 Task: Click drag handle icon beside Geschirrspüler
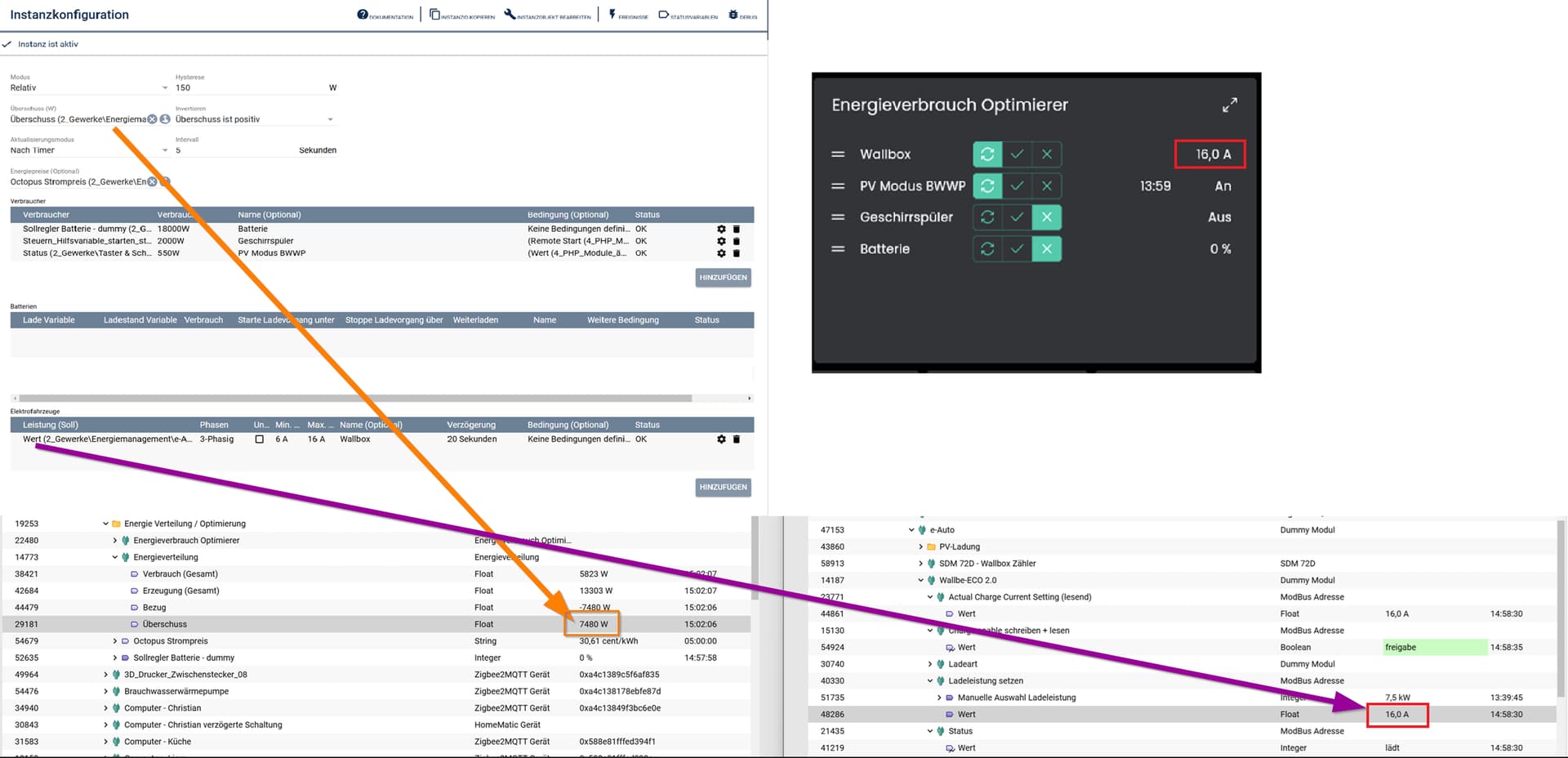click(x=838, y=217)
